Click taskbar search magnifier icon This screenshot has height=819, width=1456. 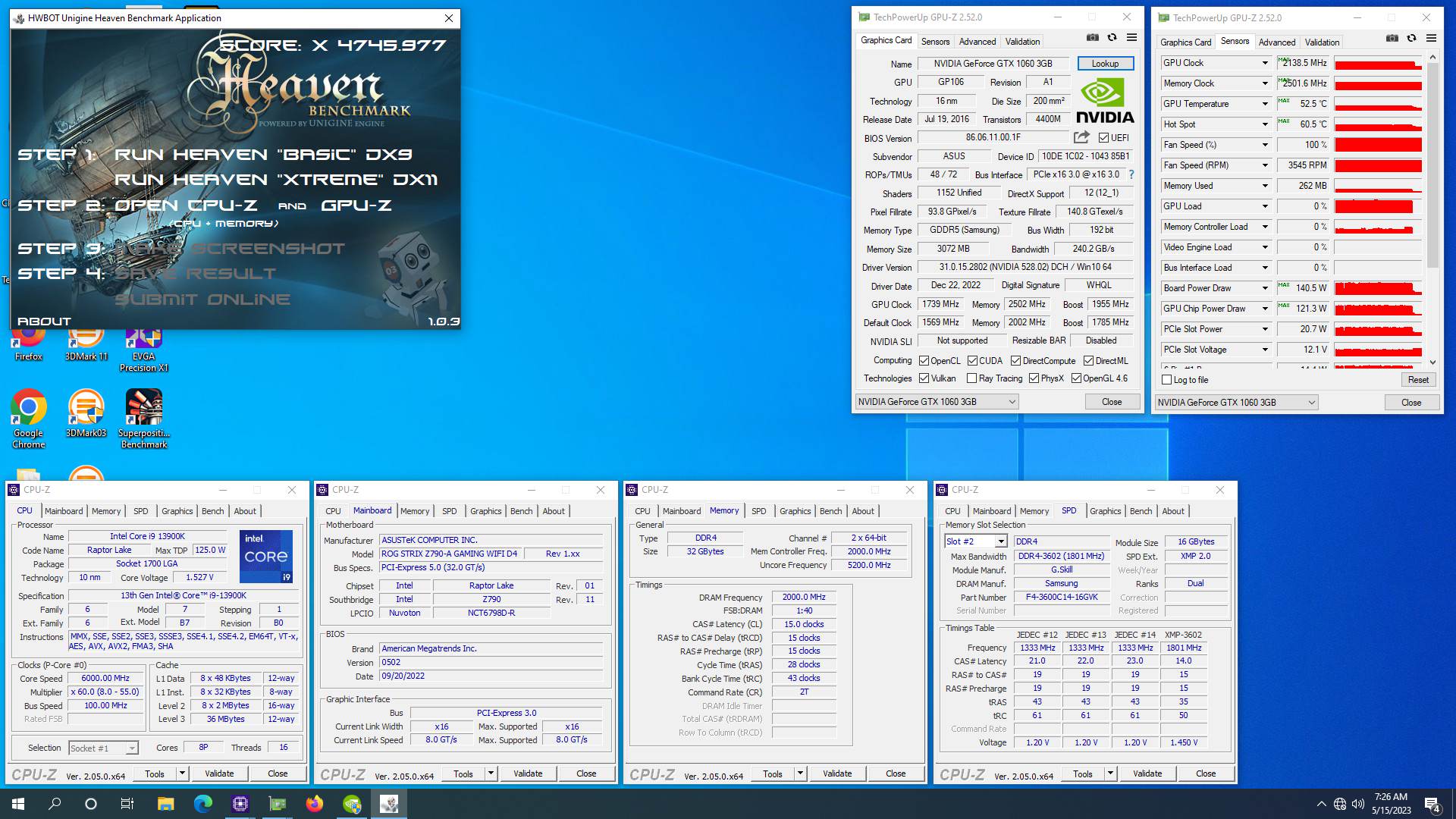(x=55, y=804)
